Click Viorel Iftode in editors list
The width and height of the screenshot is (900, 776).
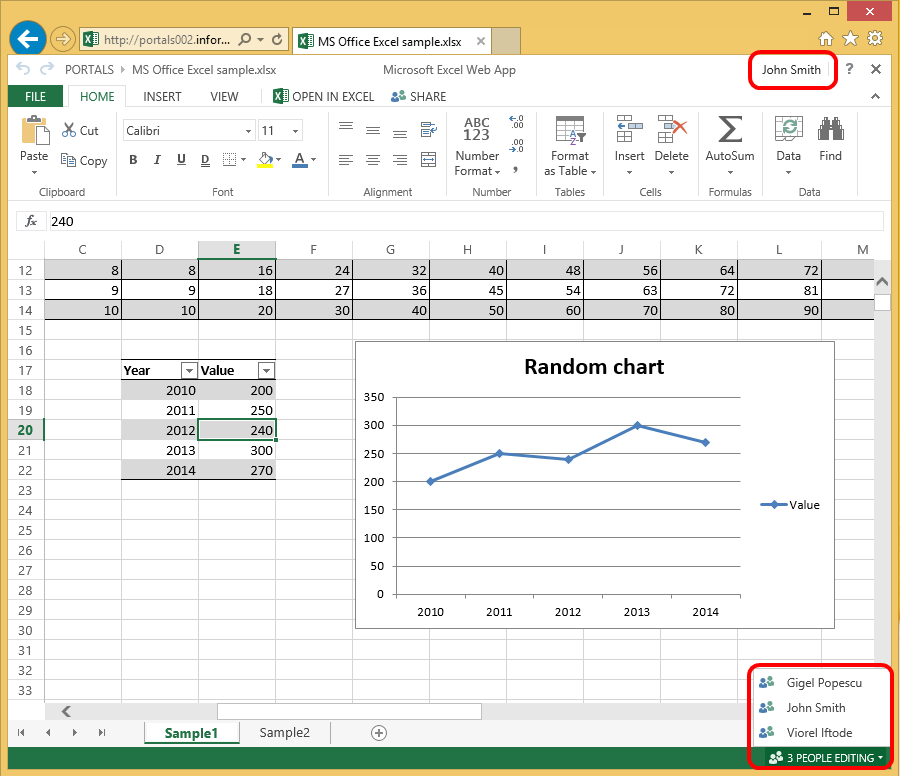pos(819,733)
